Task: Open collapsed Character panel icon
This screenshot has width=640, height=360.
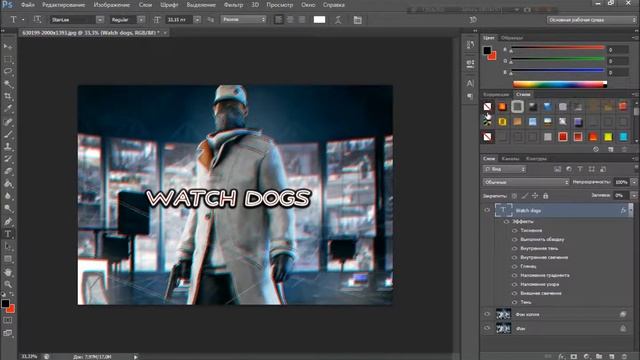Action: 470,83
